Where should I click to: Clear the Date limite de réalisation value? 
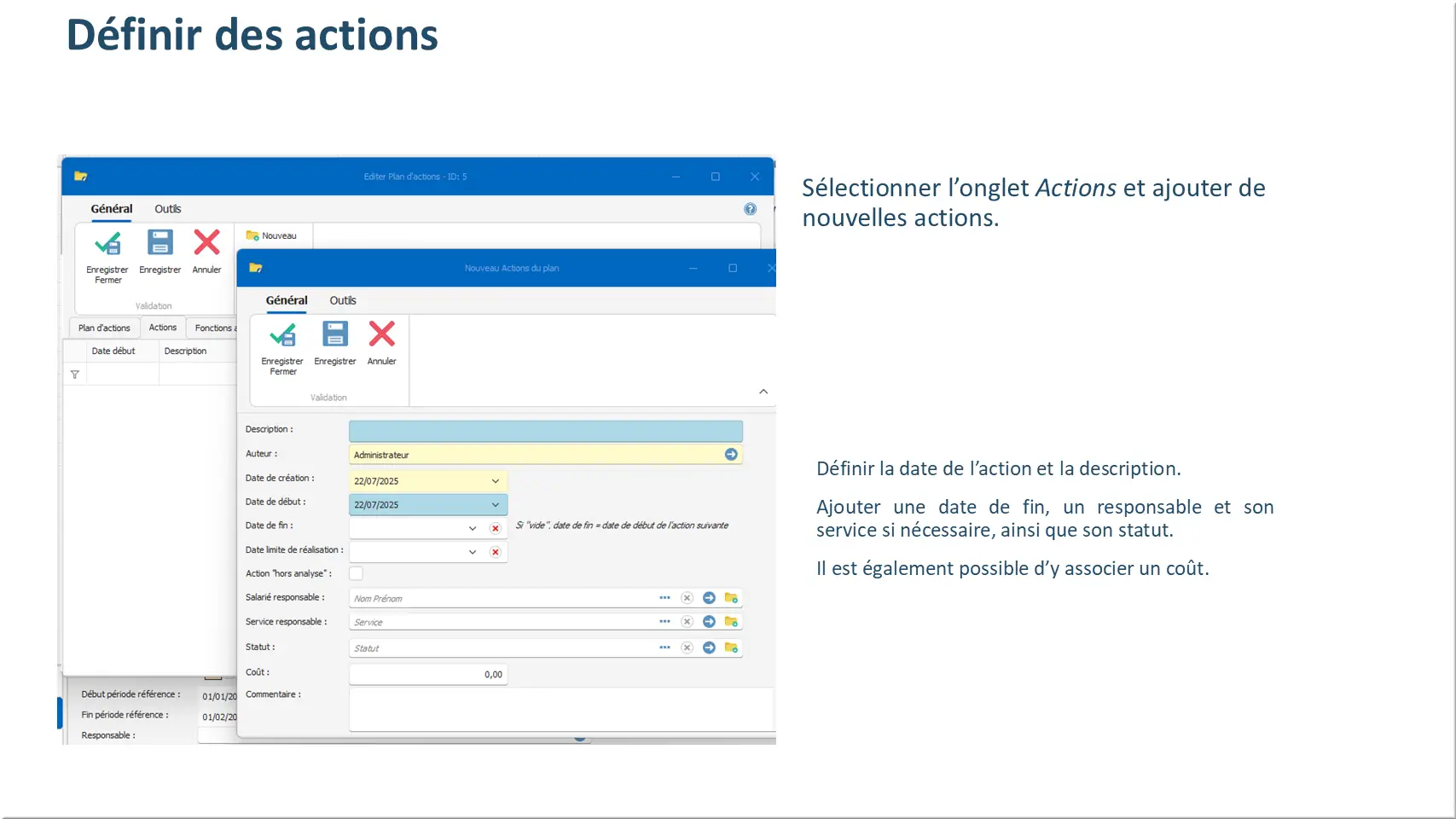(495, 553)
